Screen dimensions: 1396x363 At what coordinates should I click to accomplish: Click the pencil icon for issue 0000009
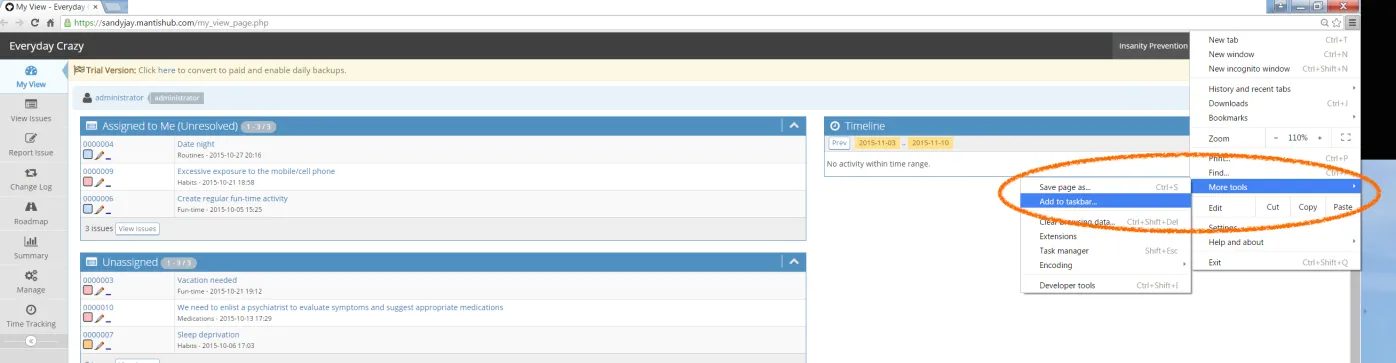point(100,183)
